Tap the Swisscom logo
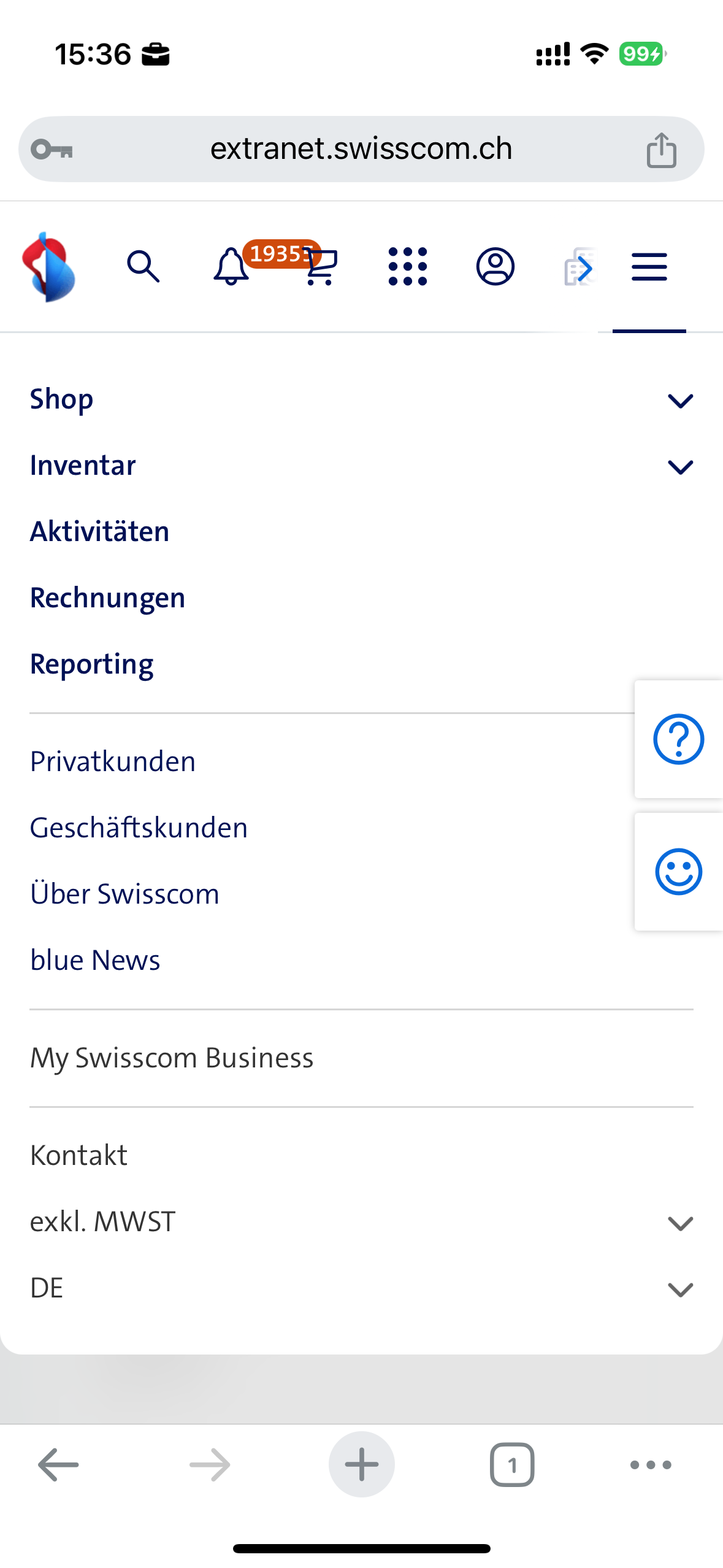The height and width of the screenshot is (1568, 723). pos(48,267)
